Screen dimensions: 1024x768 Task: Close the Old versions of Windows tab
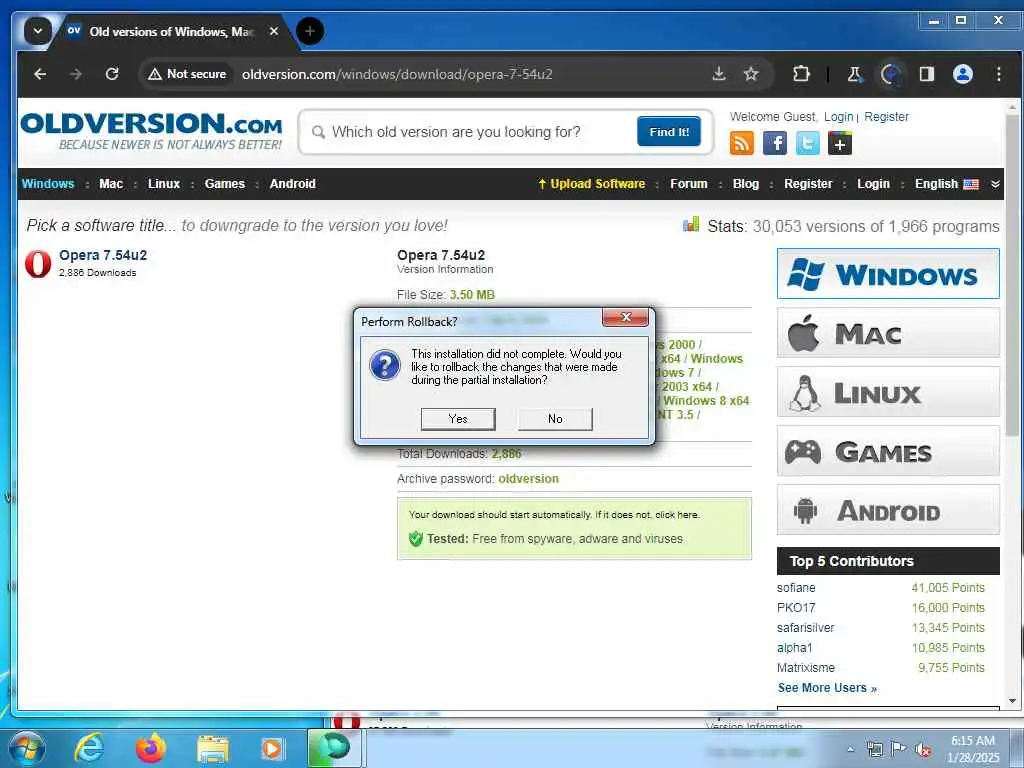(x=274, y=31)
